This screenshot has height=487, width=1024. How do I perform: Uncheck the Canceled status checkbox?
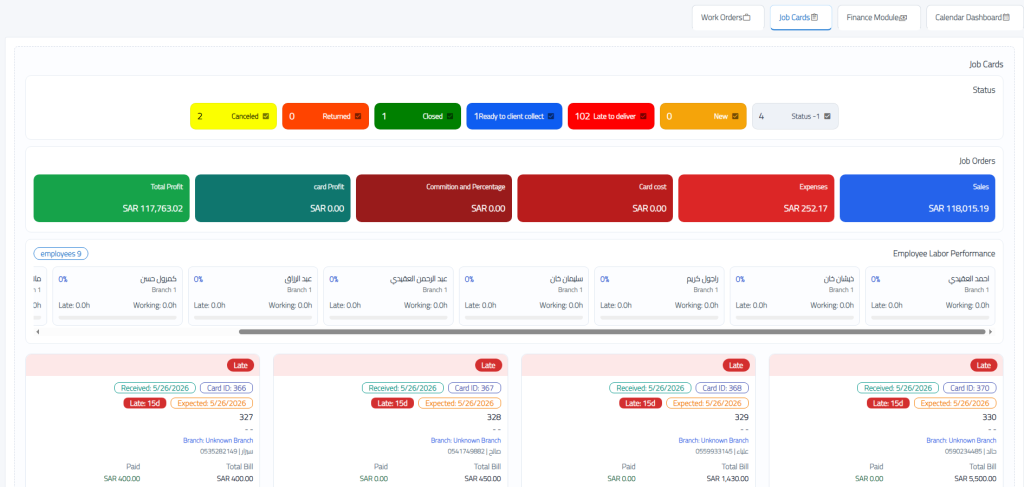tap(266, 116)
